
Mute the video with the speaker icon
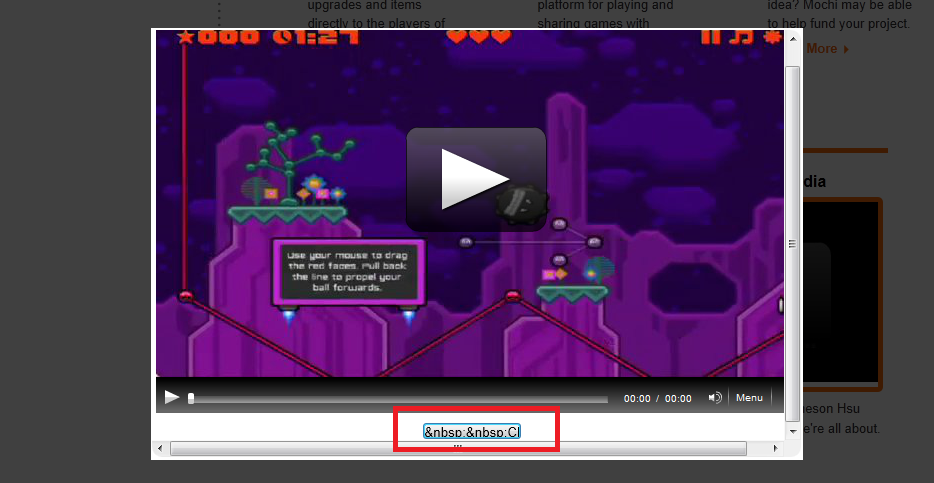pyautogui.click(x=715, y=398)
